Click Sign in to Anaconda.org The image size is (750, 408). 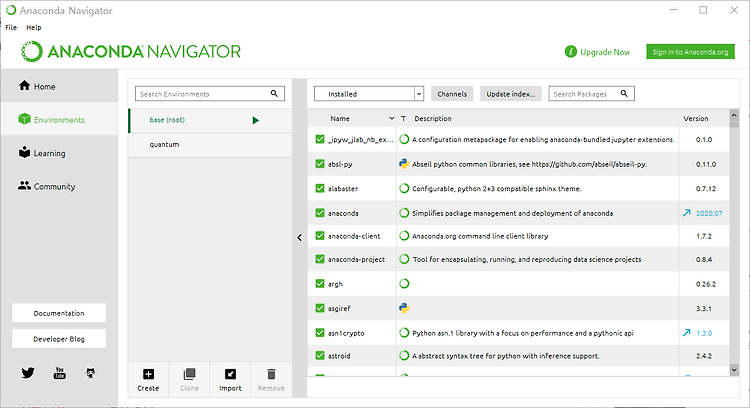(690, 52)
